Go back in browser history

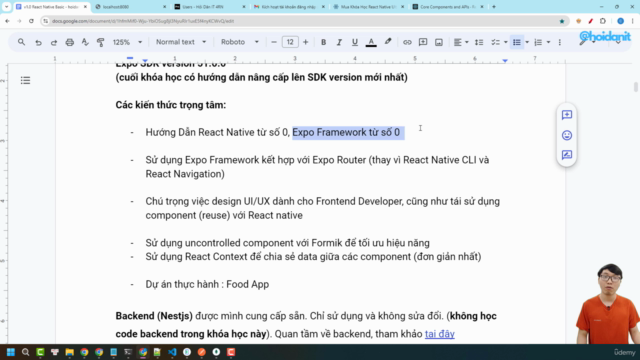click(x=7, y=21)
